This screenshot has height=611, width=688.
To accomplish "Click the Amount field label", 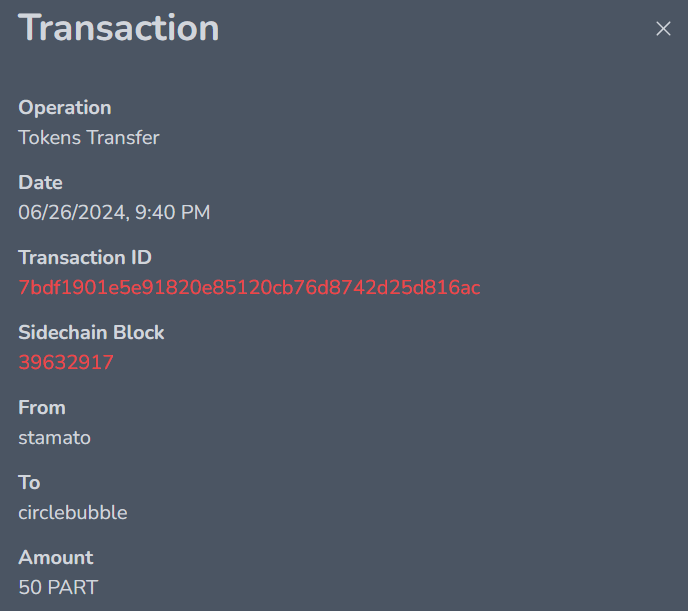I will pos(56,558).
